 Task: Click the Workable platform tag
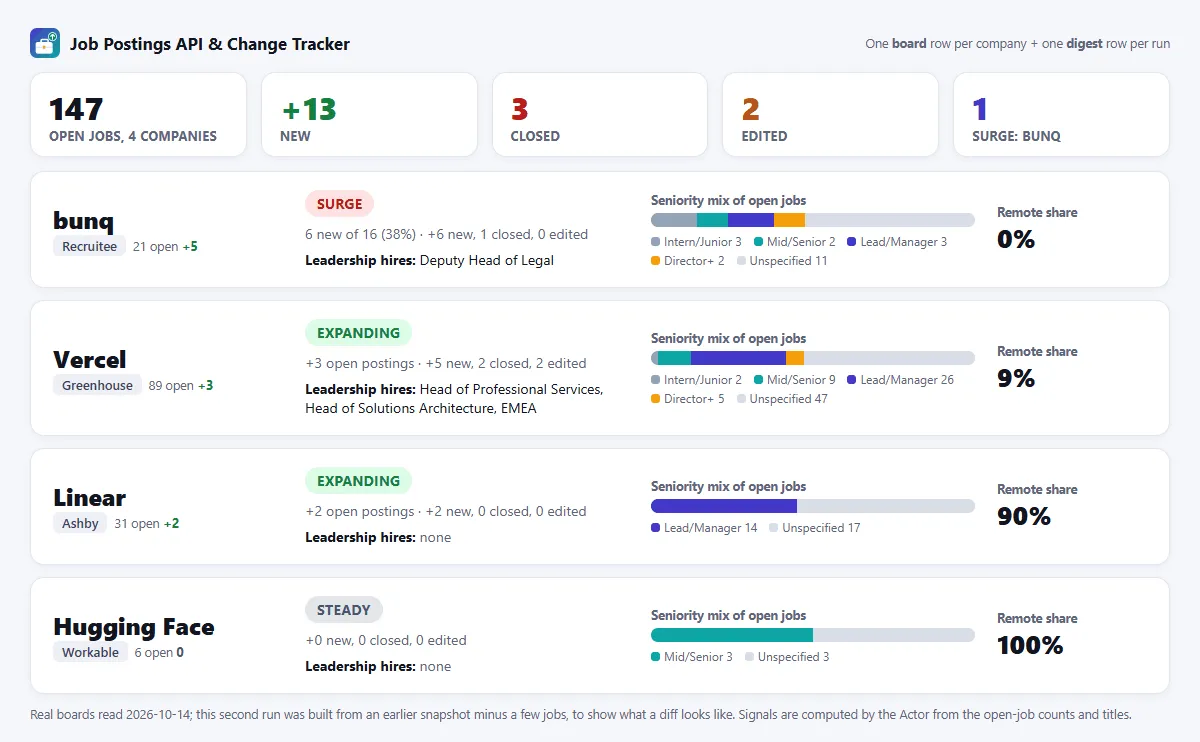[90, 653]
